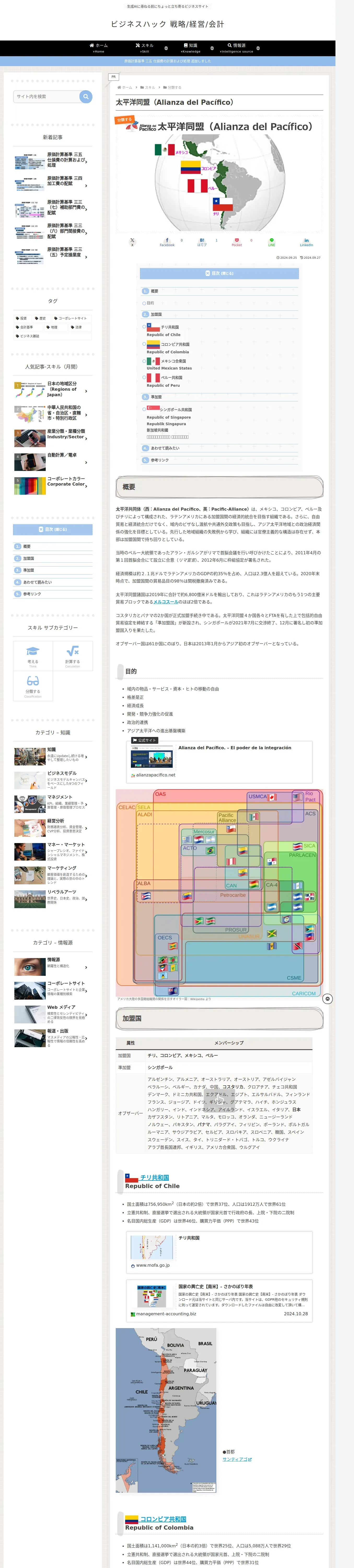
Task: Collapse main table of contents (閉じる)
Action: [x=219, y=273]
